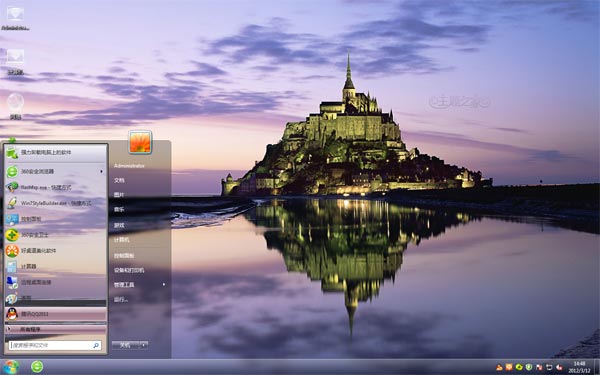Viewport: 600px width, 375px height.
Task: Launch 腾讯QQ2011 from Start menu
Action: pyautogui.click(x=56, y=314)
